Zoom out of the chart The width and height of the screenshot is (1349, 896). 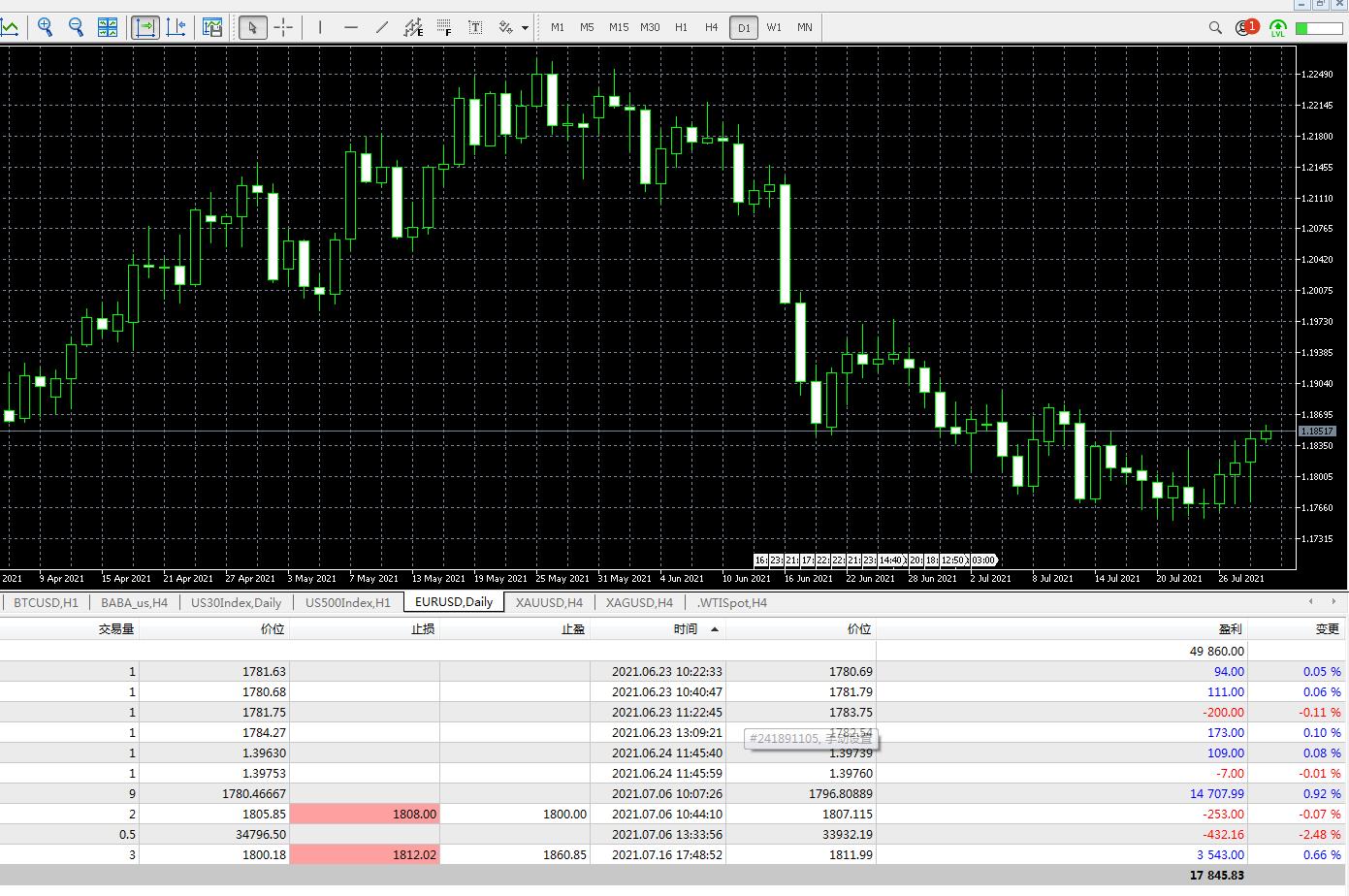point(76,27)
